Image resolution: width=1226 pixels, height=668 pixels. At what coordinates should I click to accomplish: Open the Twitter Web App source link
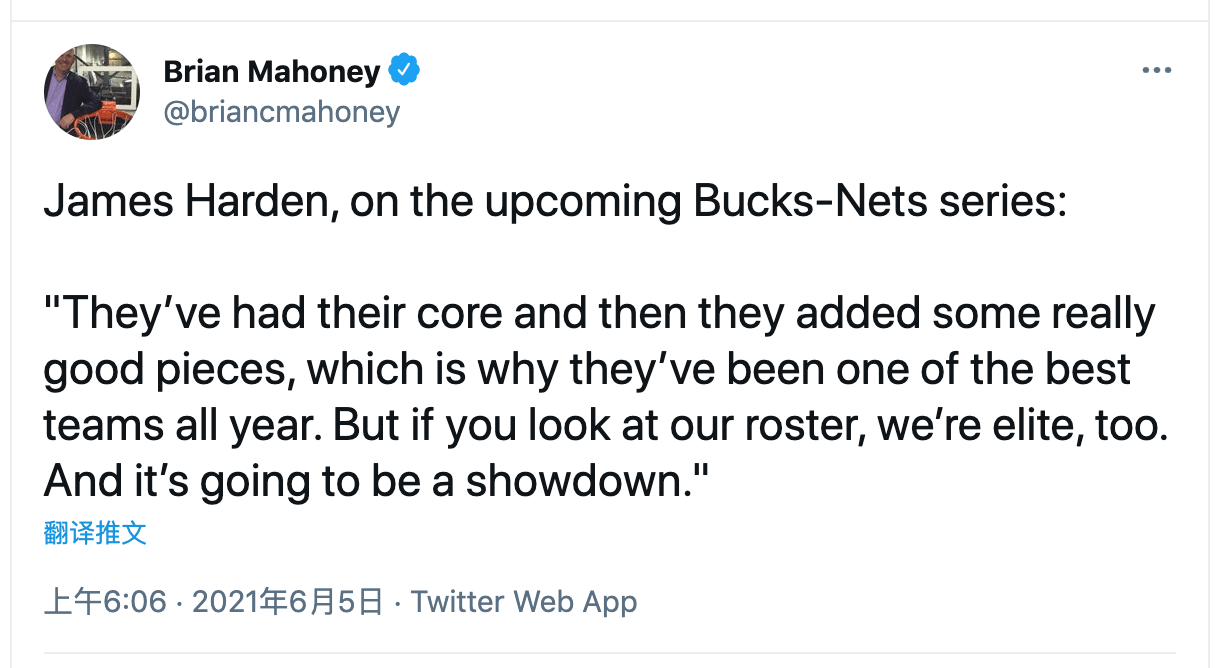(x=524, y=602)
